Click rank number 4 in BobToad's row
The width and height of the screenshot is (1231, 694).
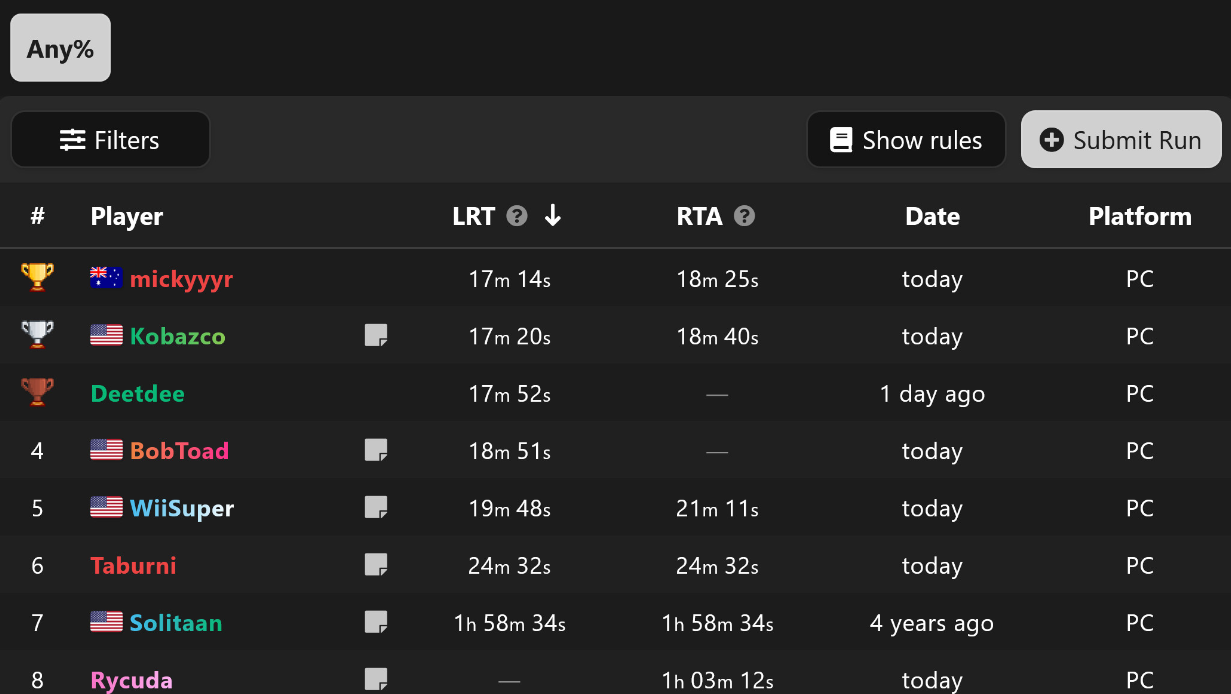point(37,451)
